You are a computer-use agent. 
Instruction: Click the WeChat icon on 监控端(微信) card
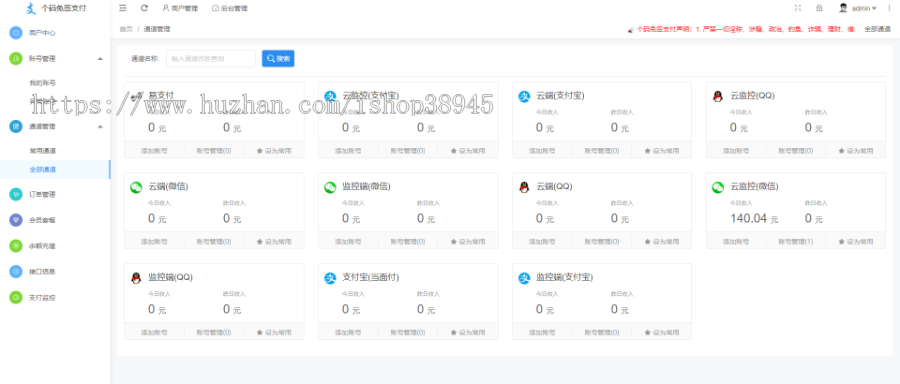(330, 187)
